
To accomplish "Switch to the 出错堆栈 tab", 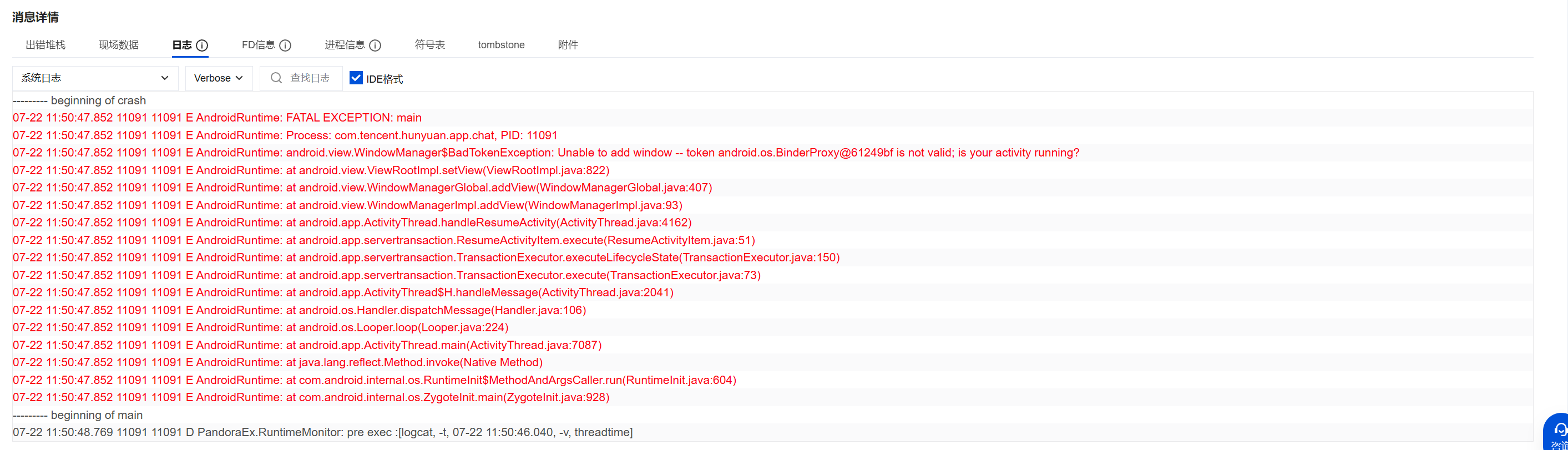I will (x=45, y=44).
